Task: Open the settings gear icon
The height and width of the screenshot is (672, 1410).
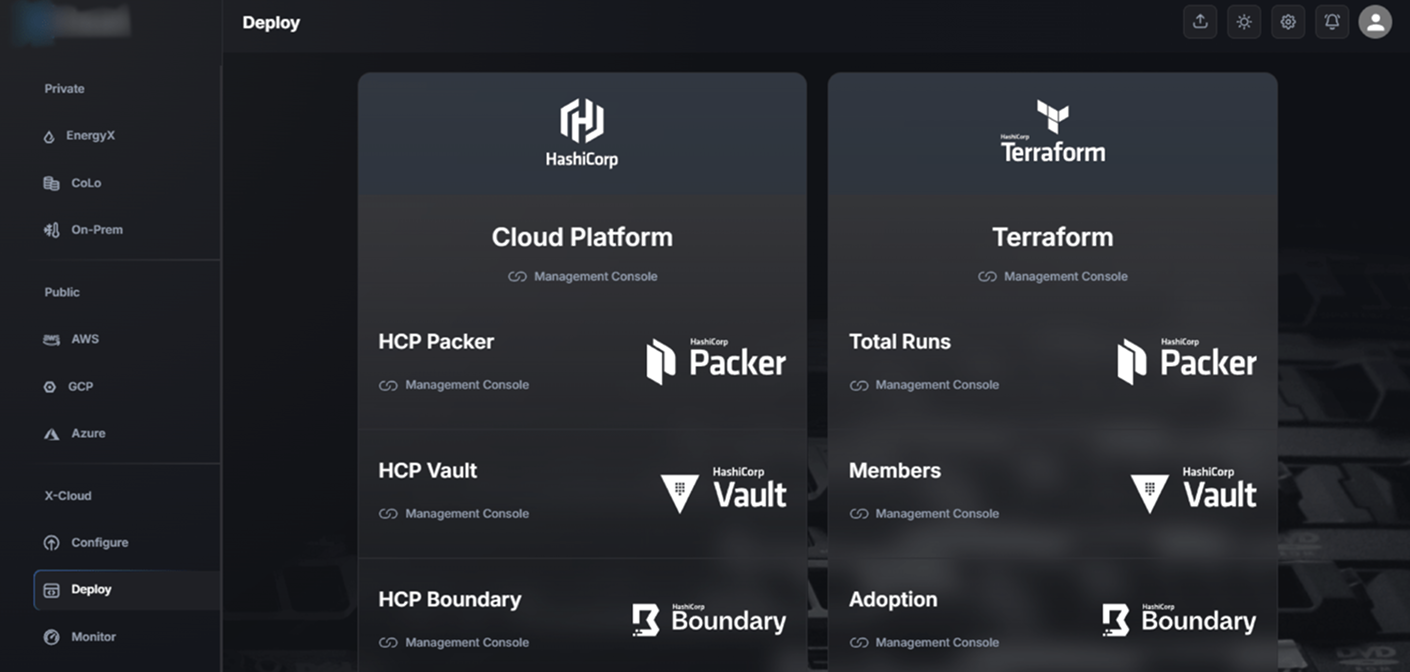Action: 1288,22
